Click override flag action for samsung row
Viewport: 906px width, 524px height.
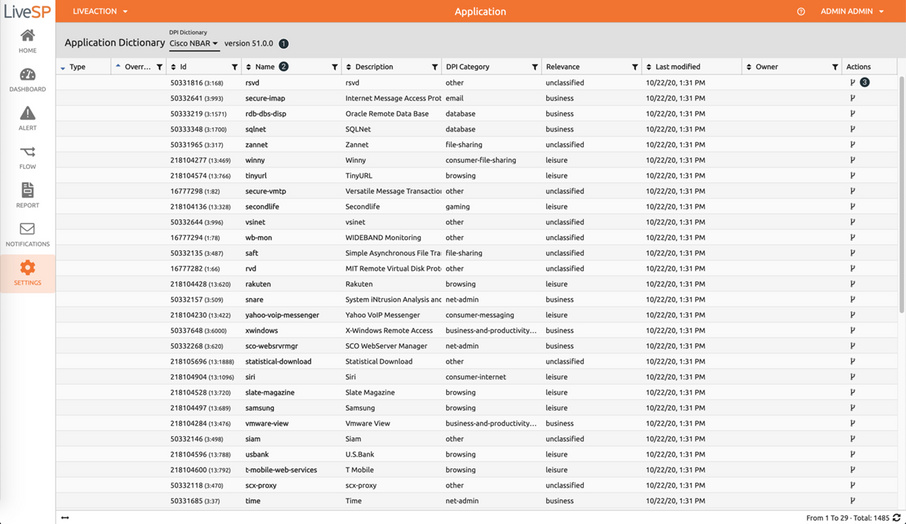[852, 408]
